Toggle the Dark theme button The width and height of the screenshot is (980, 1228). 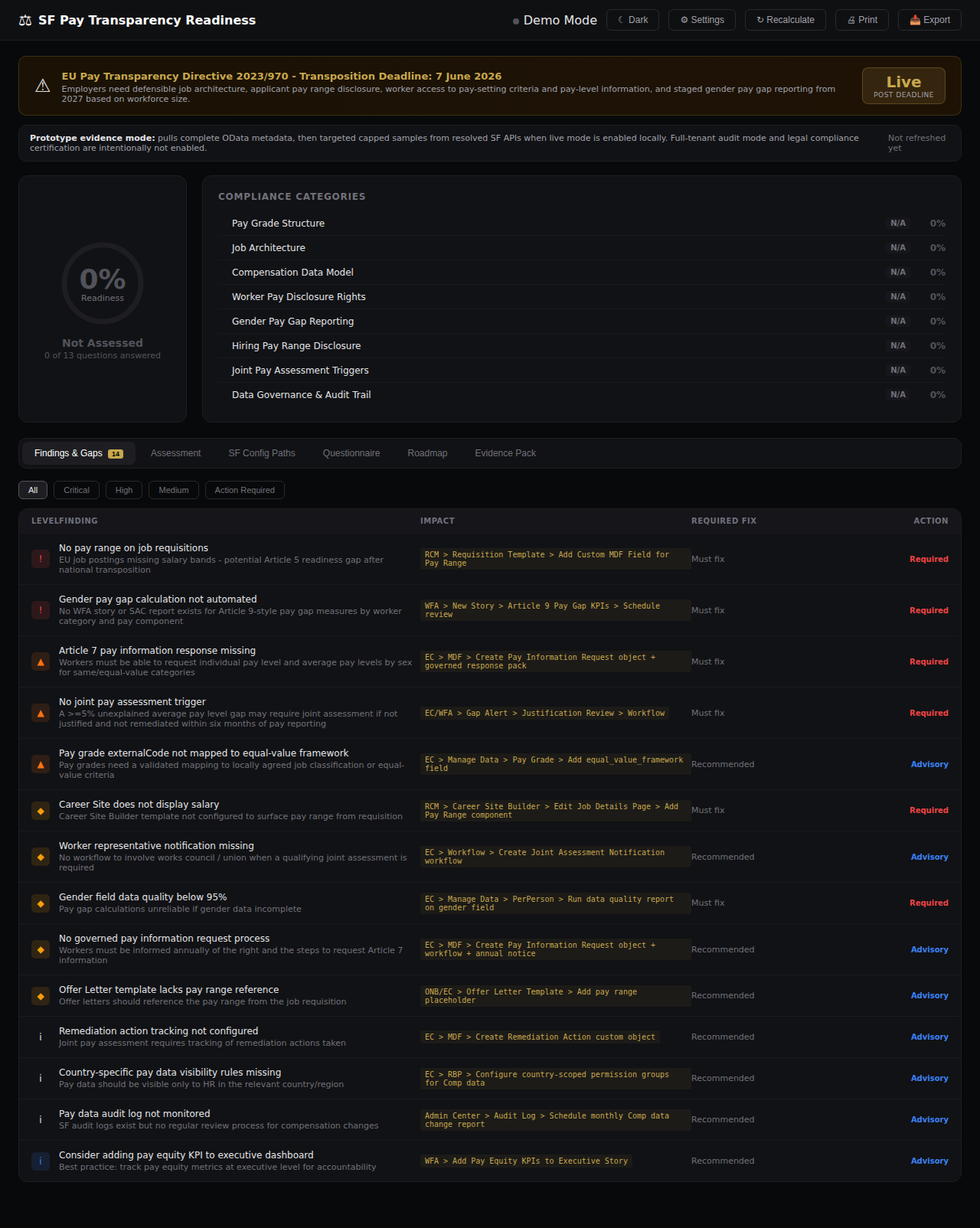[632, 20]
